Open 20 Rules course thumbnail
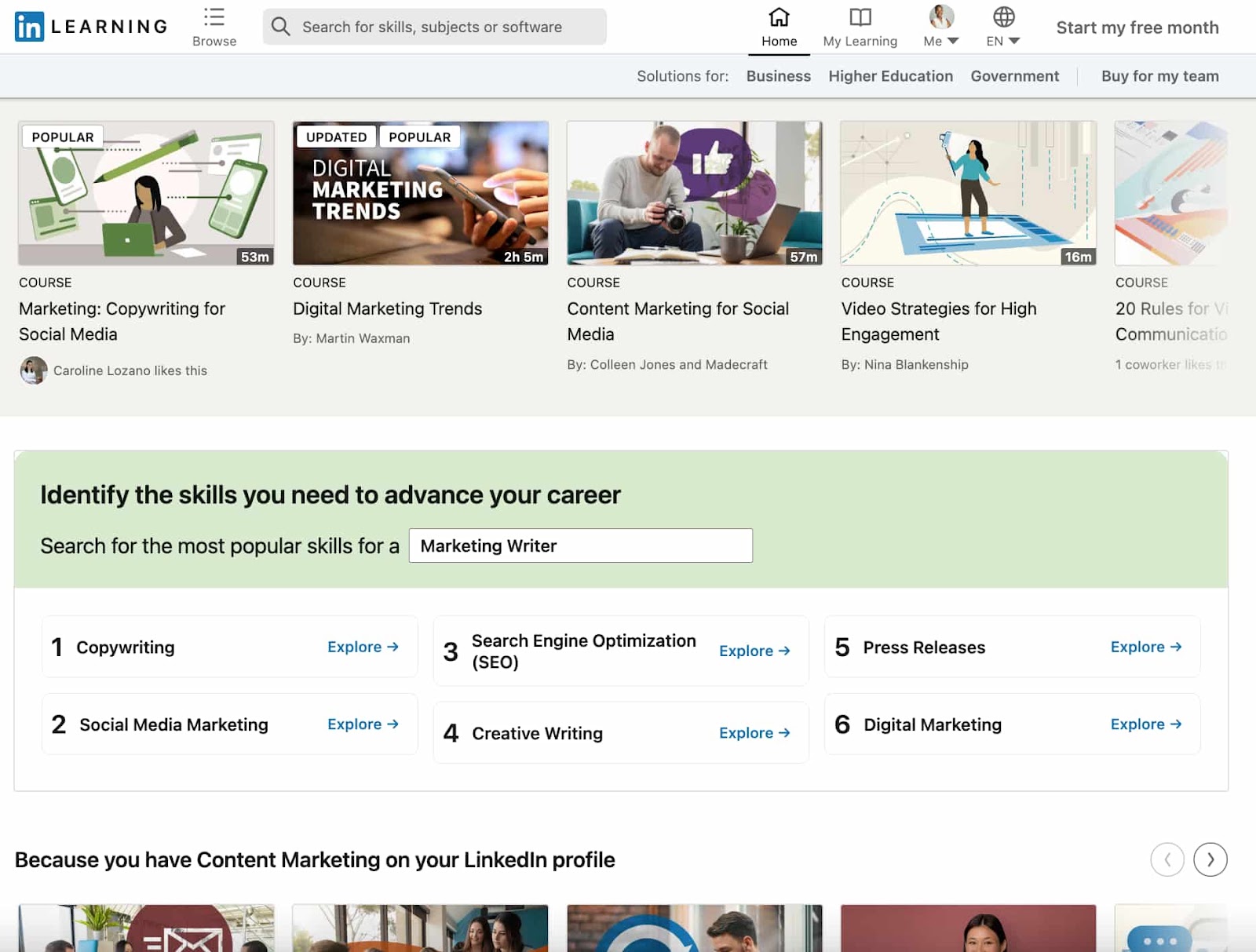Screen dimensions: 1256x952 tap(1171, 193)
